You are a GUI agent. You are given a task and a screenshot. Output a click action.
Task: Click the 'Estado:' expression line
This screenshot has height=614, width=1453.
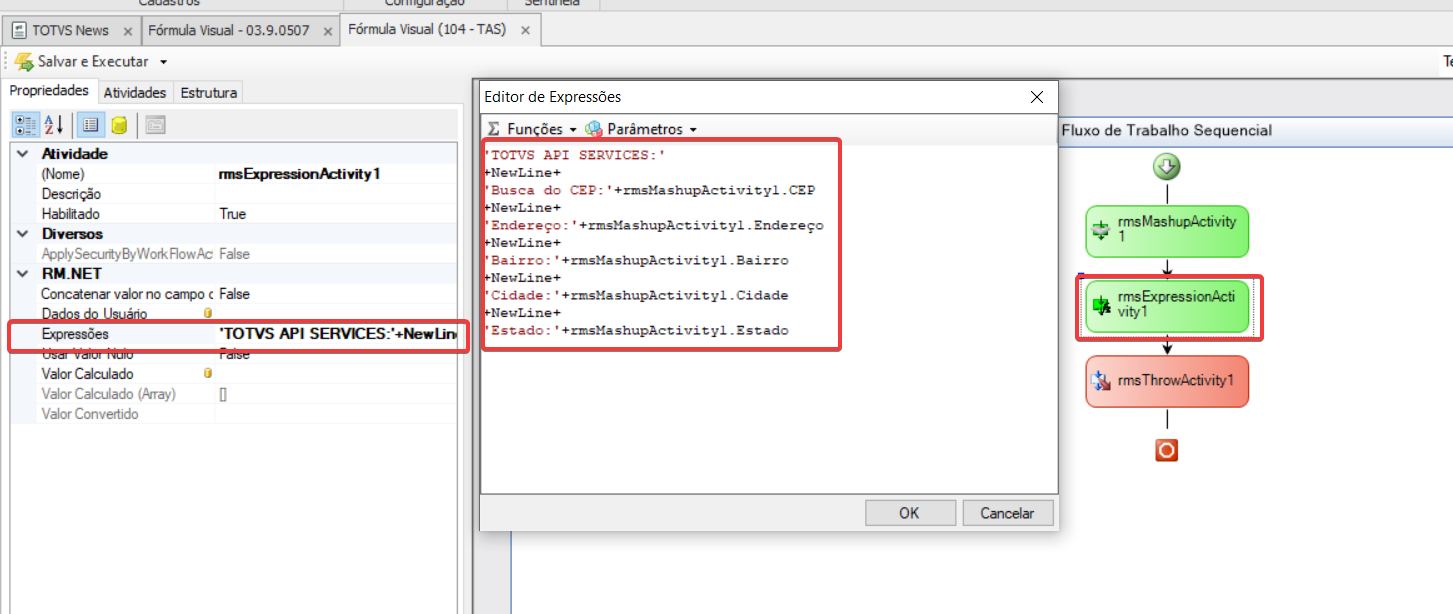[x=636, y=330]
